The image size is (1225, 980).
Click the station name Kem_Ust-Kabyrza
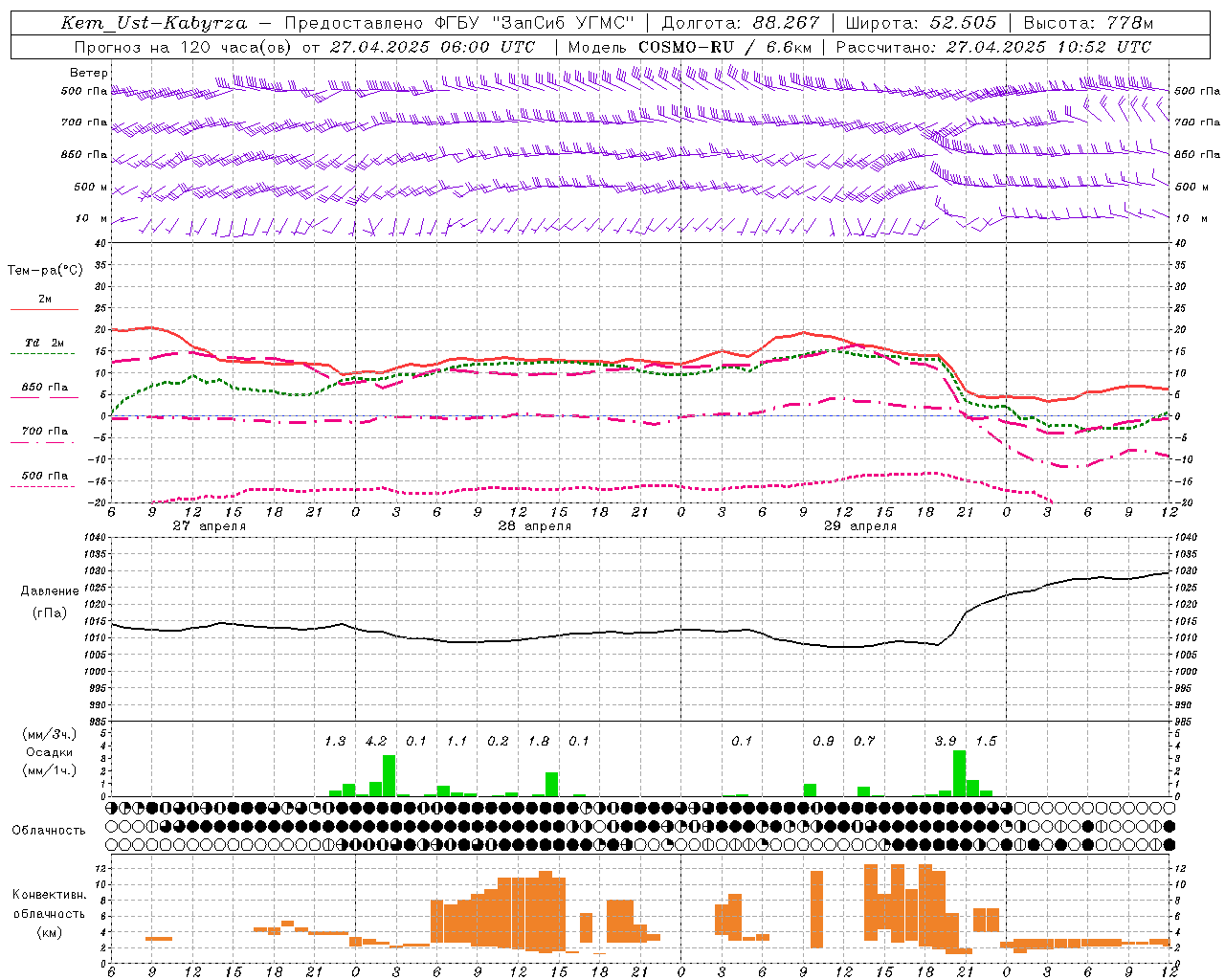153,23
